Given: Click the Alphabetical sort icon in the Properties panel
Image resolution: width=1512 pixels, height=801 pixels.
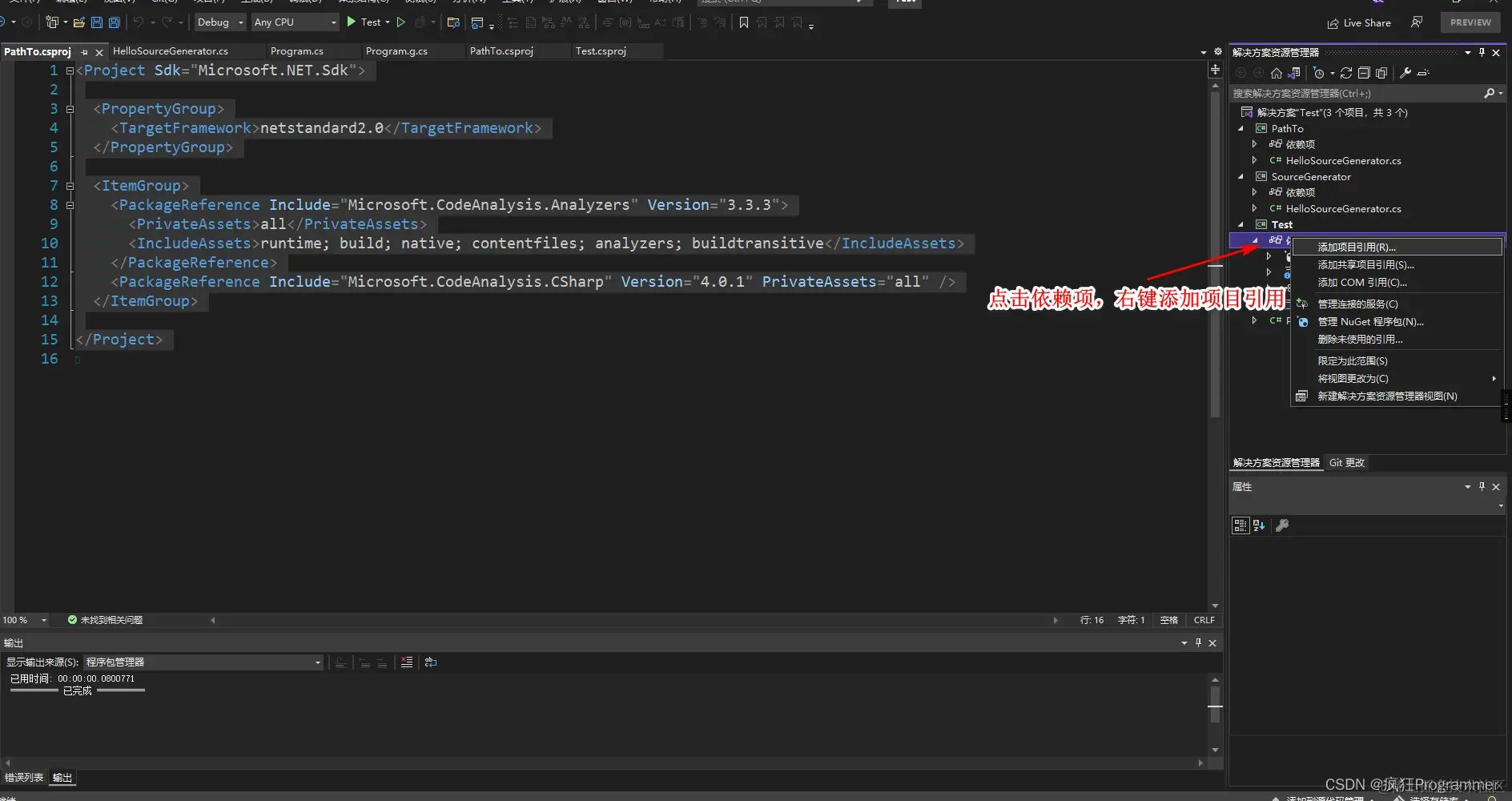Looking at the screenshot, I should tap(1259, 525).
